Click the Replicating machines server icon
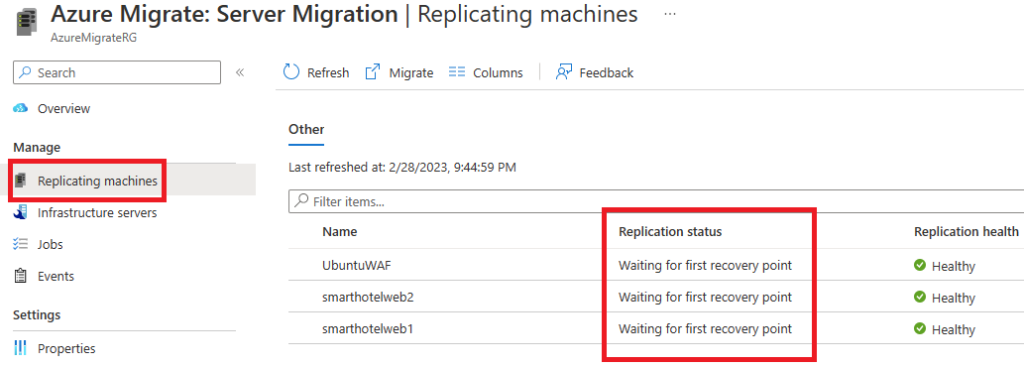The image size is (1024, 367). (21, 180)
